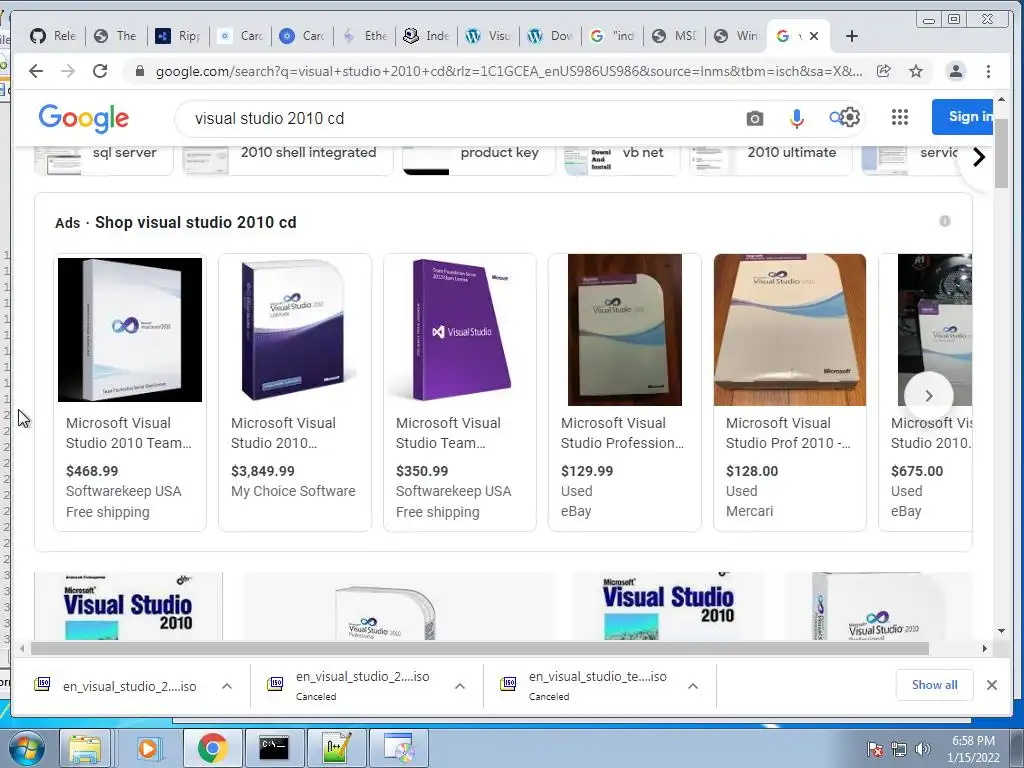Screen dimensions: 1024x768
Task: Switch to the GitHub Releases tab
Action: coord(54,36)
